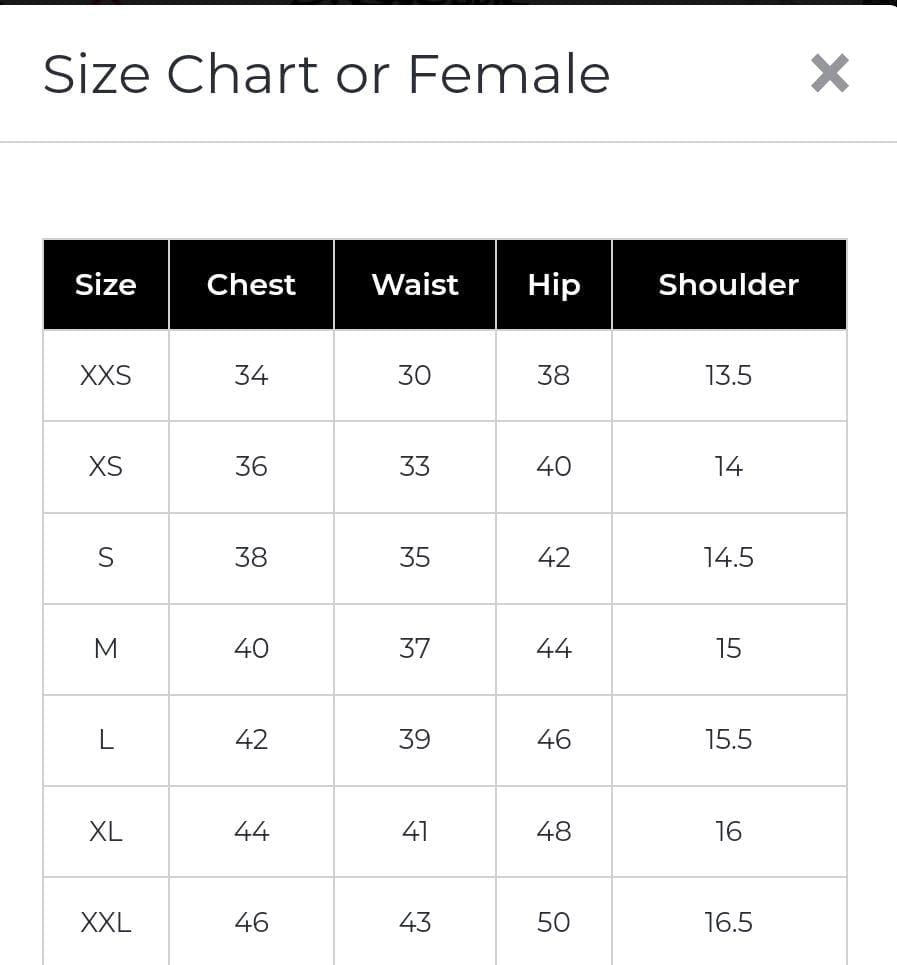The width and height of the screenshot is (897, 965).
Task: Click the Chest column header
Action: click(251, 285)
